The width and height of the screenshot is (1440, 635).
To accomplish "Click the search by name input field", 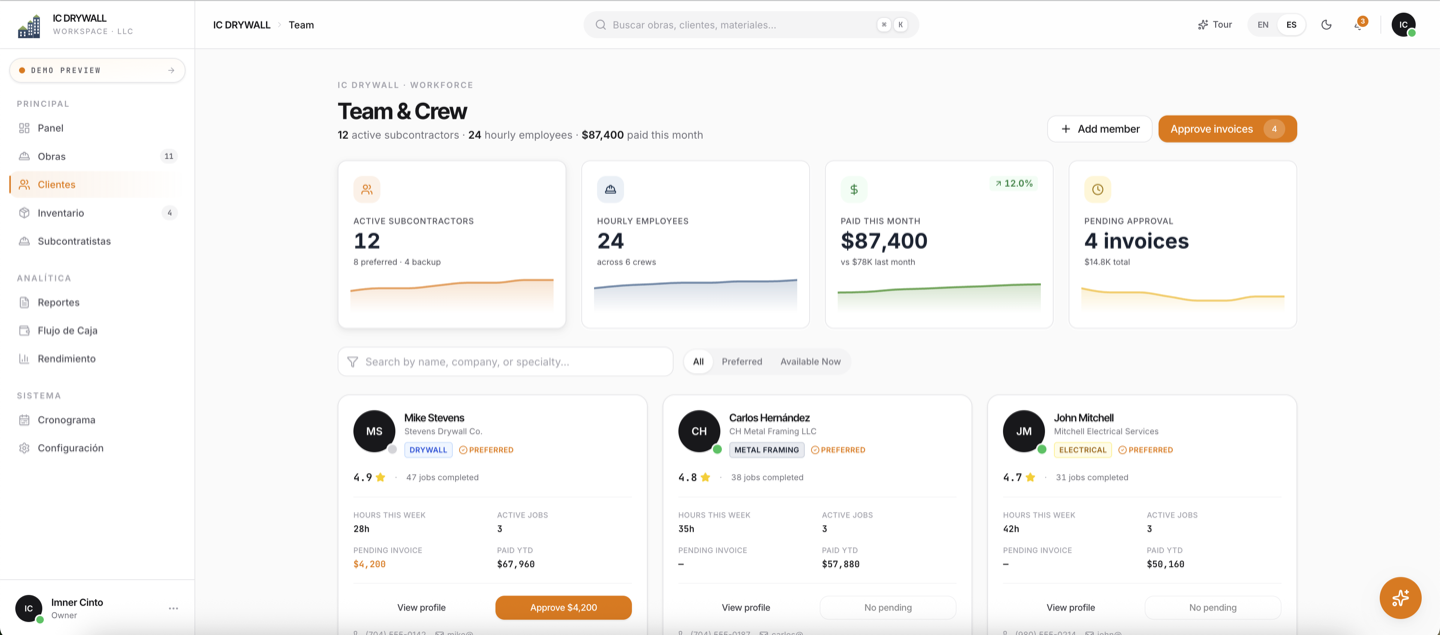I will coord(505,362).
